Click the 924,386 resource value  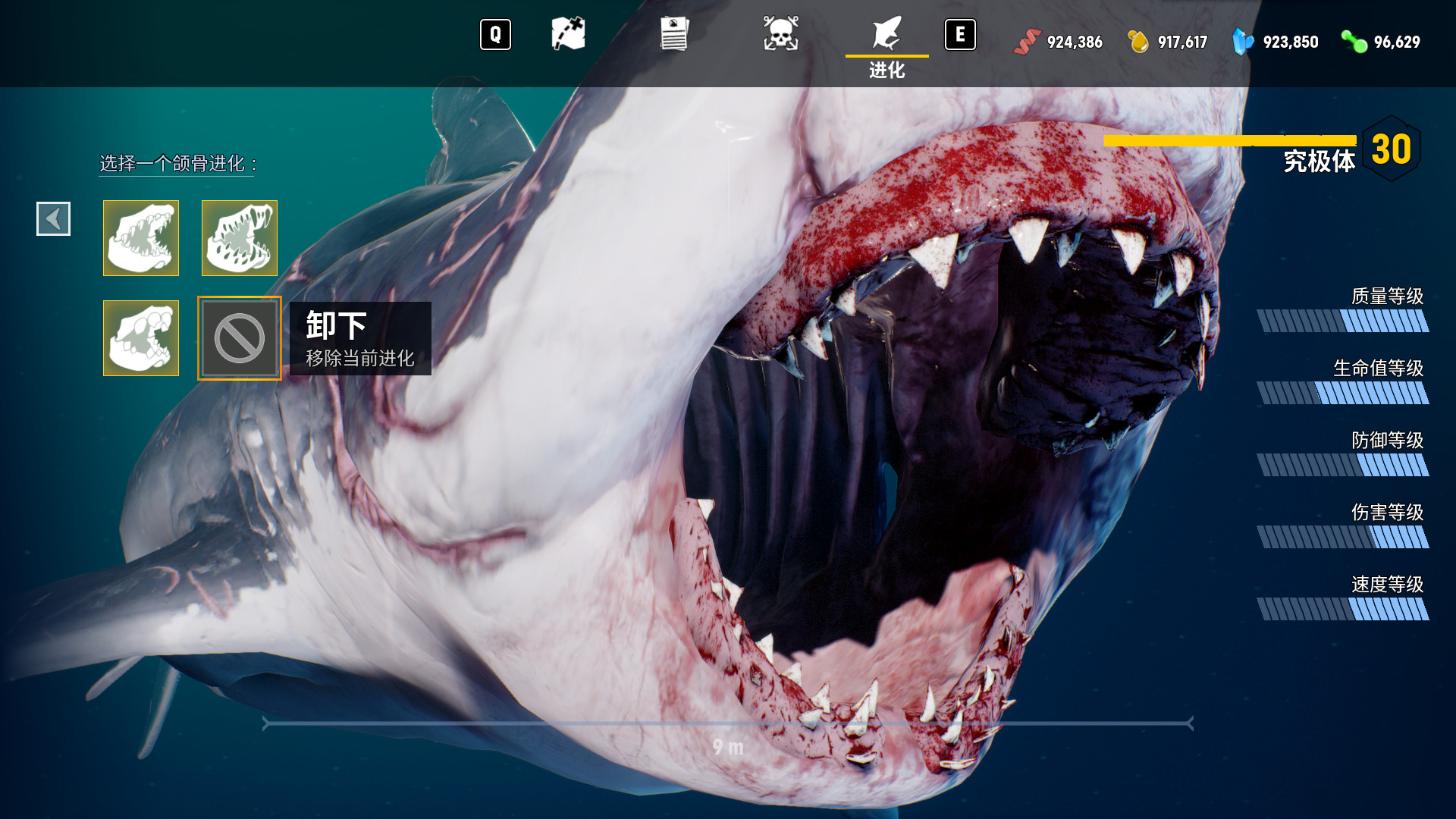1075,42
